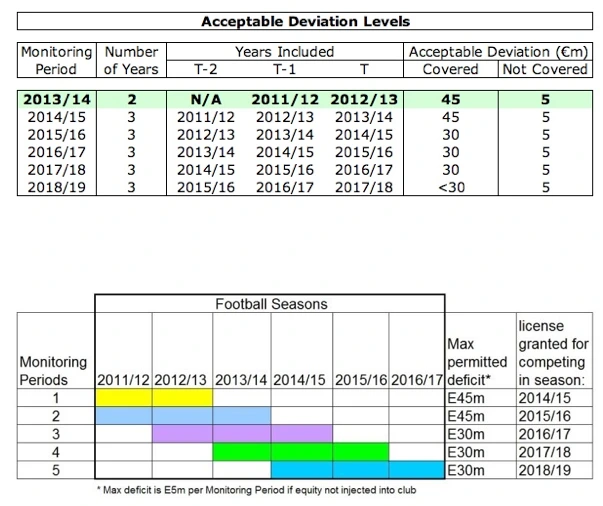Select license season 2016/17 in period 3 row
Viewport: 603px width, 506px height.
point(545,434)
